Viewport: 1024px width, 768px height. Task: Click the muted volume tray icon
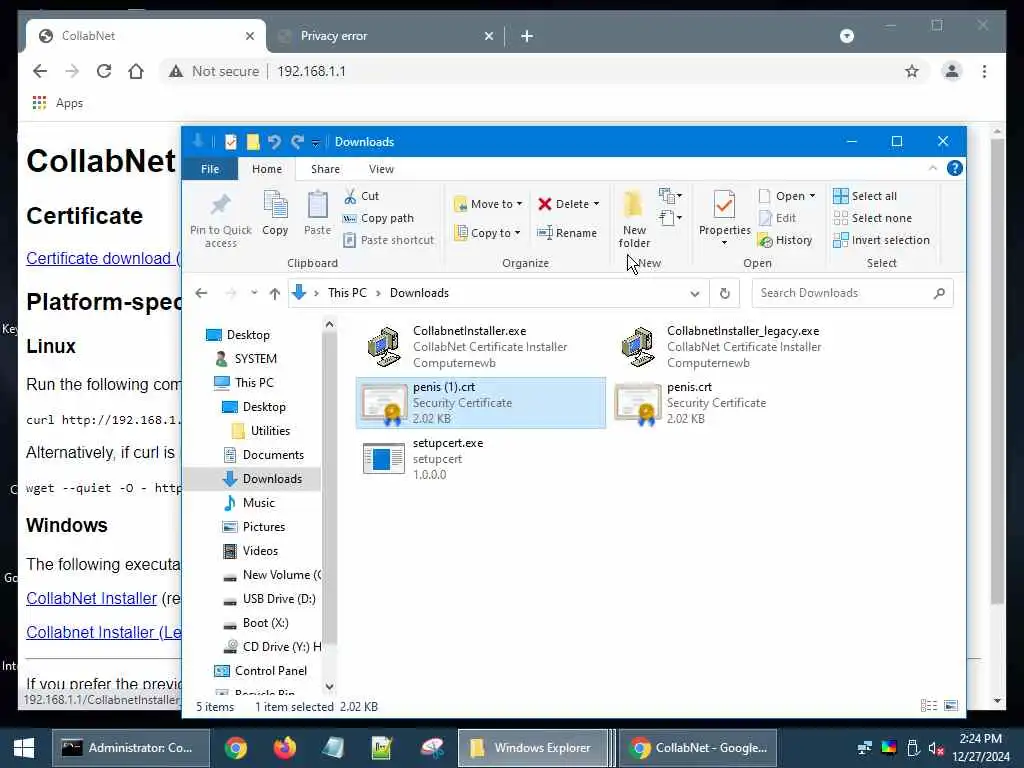pos(936,748)
